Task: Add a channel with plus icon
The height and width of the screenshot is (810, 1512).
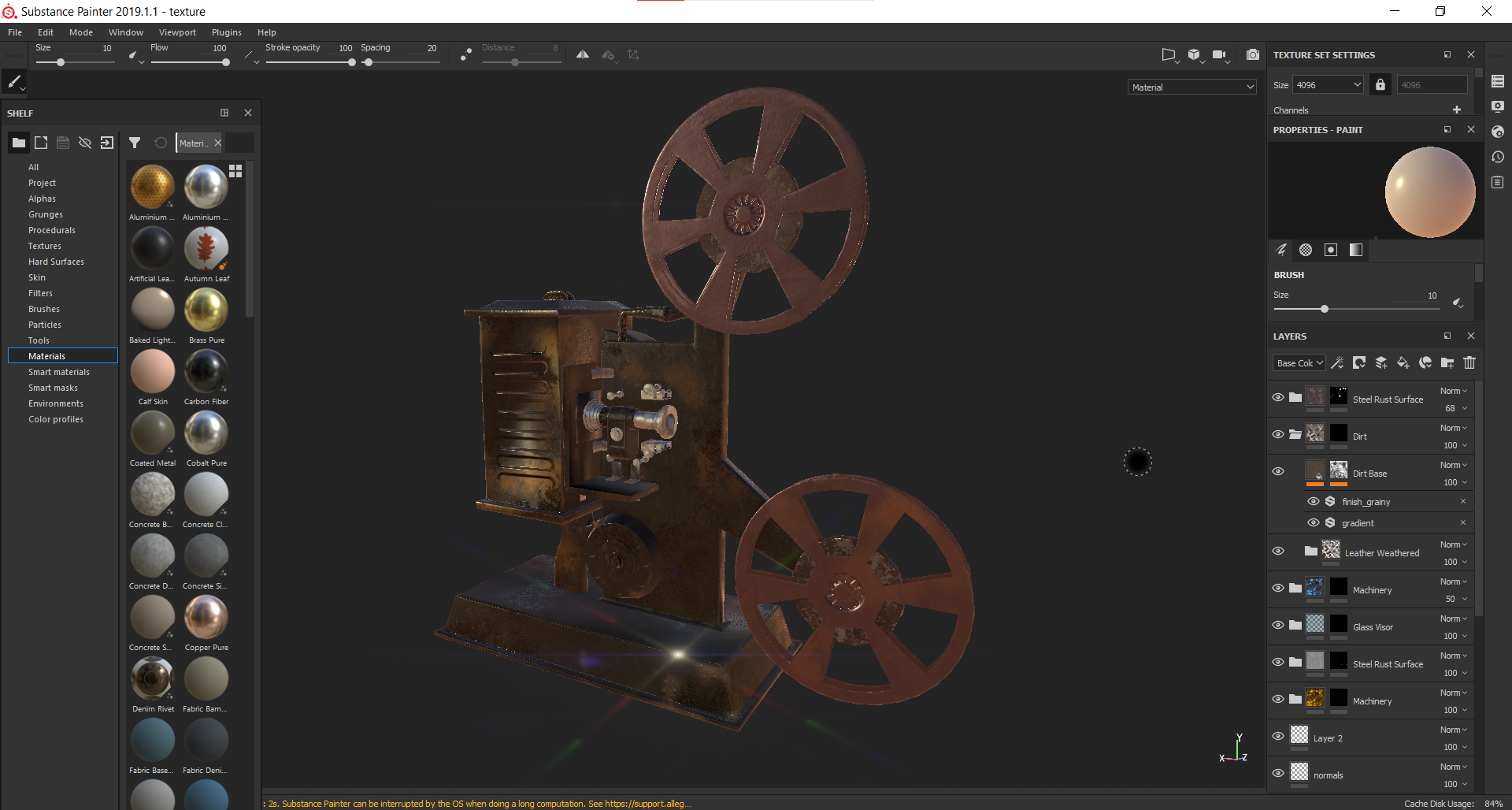Action: 1457,110
